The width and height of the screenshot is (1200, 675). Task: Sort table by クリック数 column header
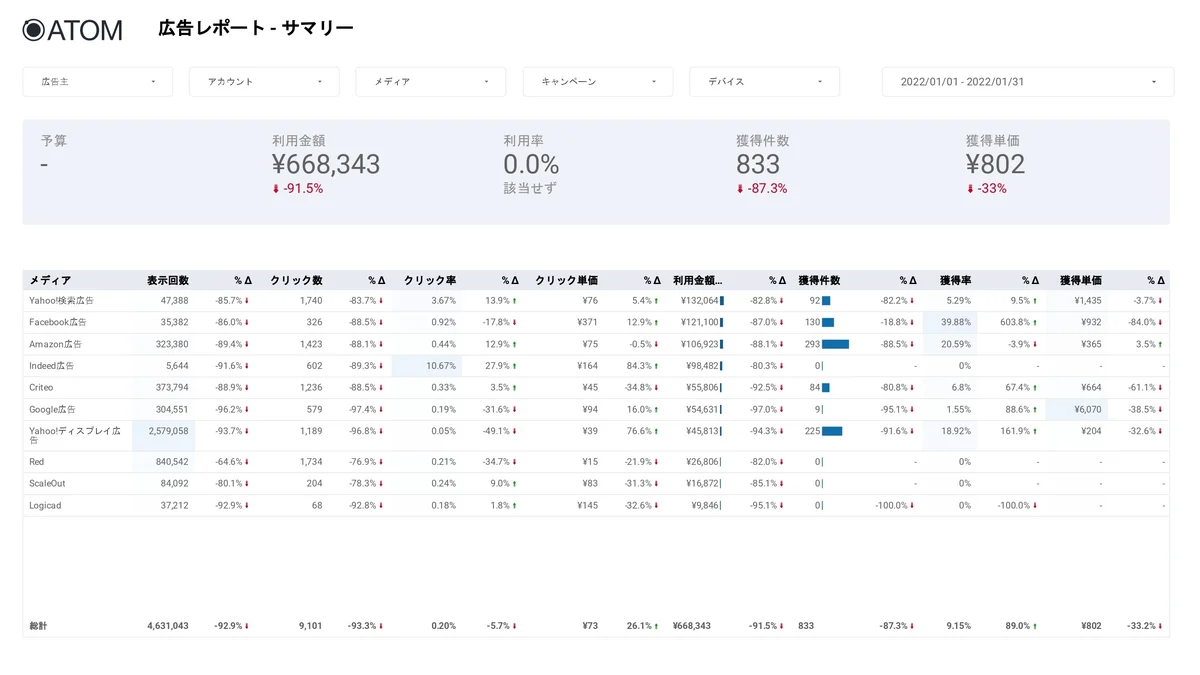pos(296,281)
